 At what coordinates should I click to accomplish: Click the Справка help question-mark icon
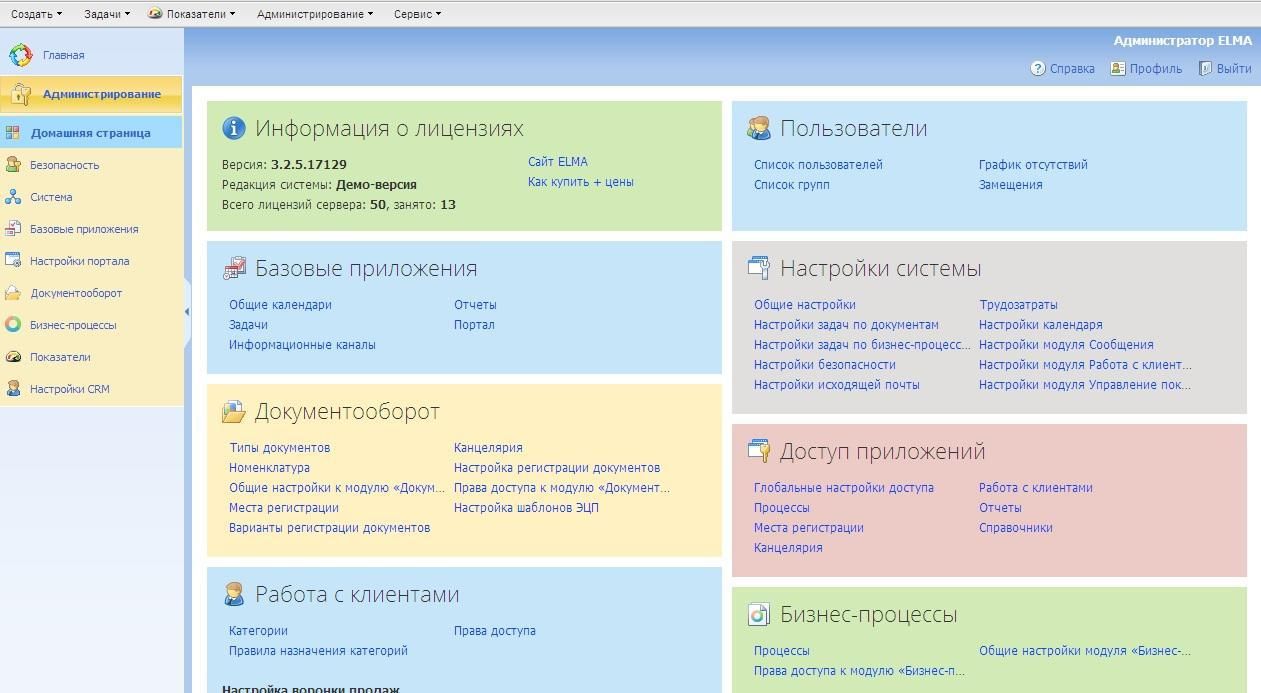[x=1038, y=69]
